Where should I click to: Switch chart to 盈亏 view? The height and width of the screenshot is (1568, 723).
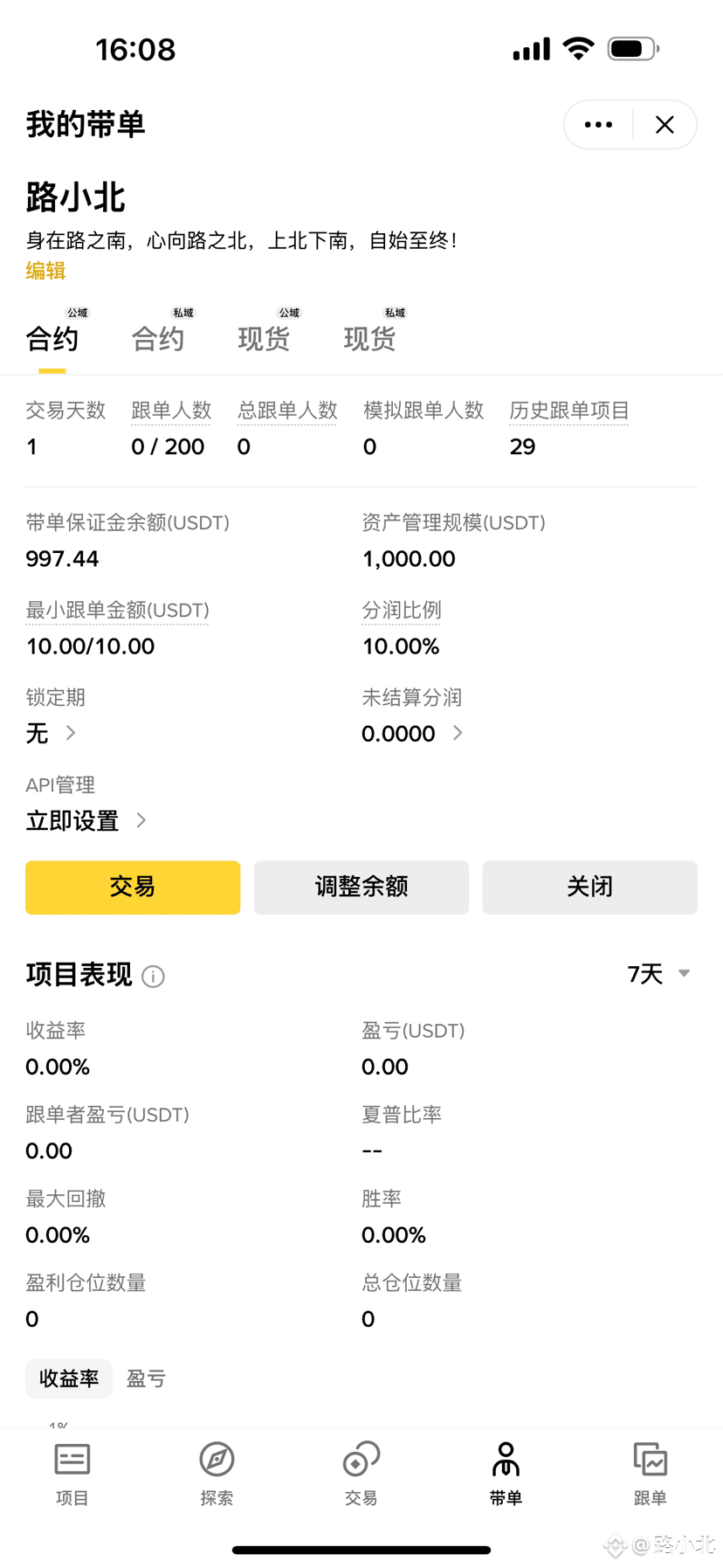coord(146,1378)
